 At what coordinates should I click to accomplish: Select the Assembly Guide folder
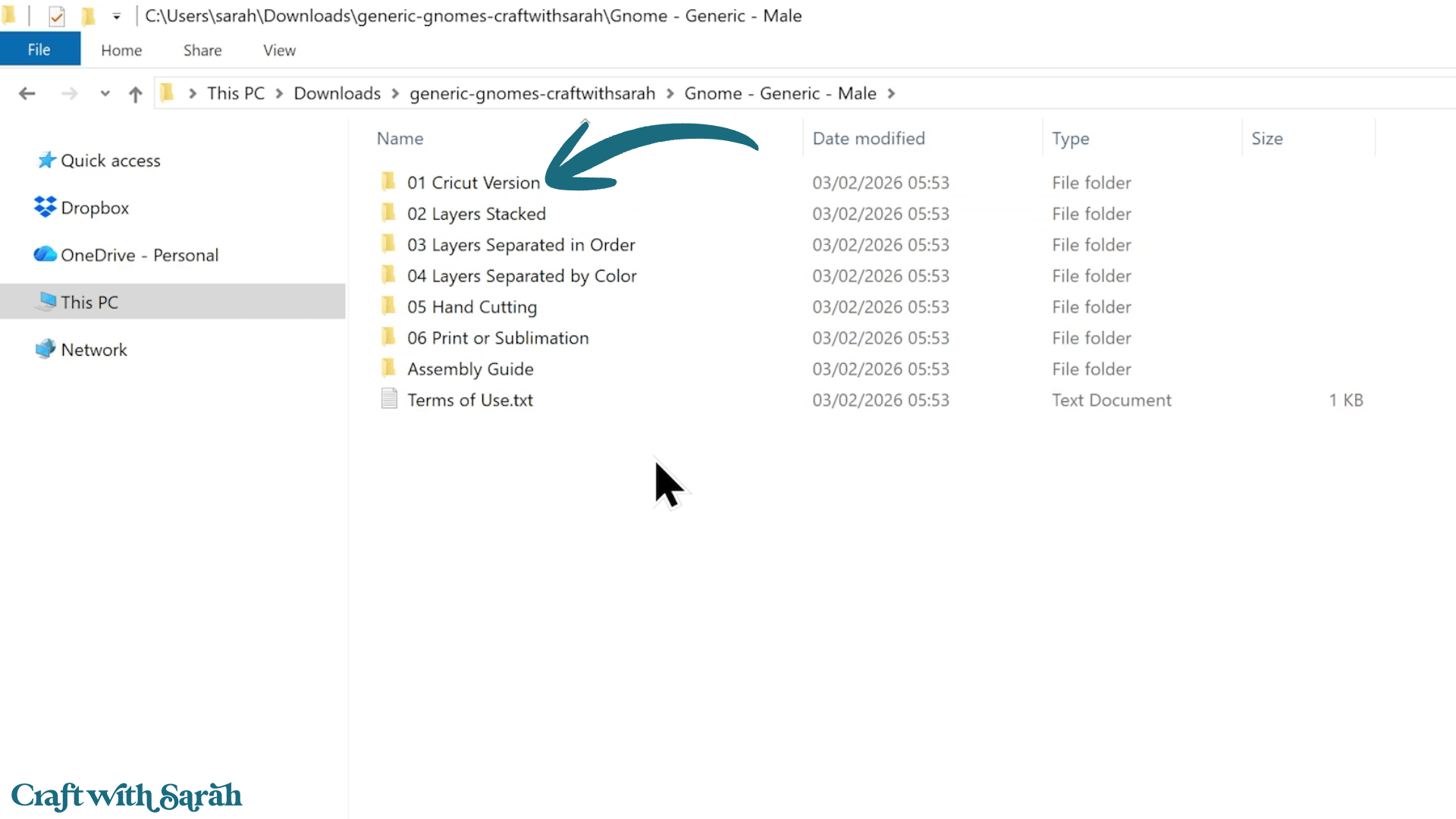pyautogui.click(x=470, y=369)
